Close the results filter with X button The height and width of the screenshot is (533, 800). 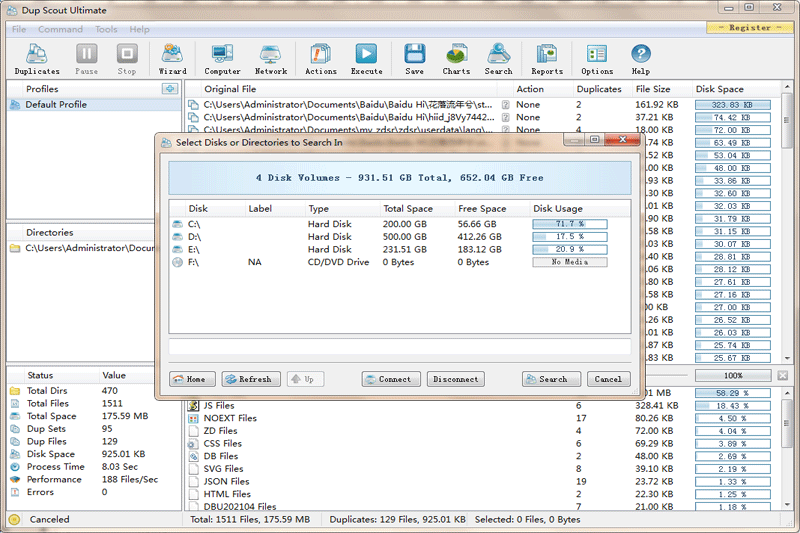783,375
